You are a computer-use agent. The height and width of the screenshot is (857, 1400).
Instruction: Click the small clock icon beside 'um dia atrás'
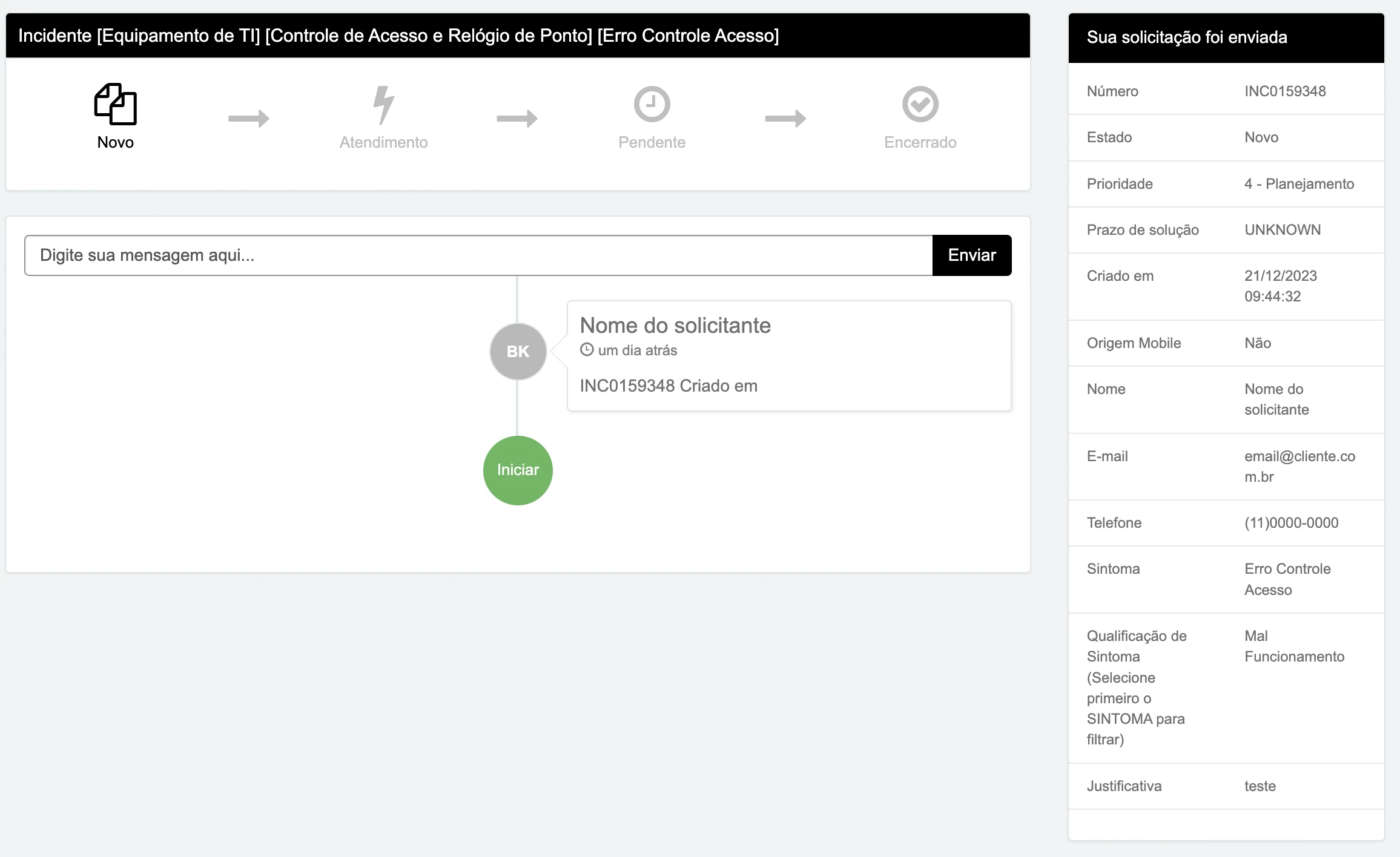pos(586,350)
